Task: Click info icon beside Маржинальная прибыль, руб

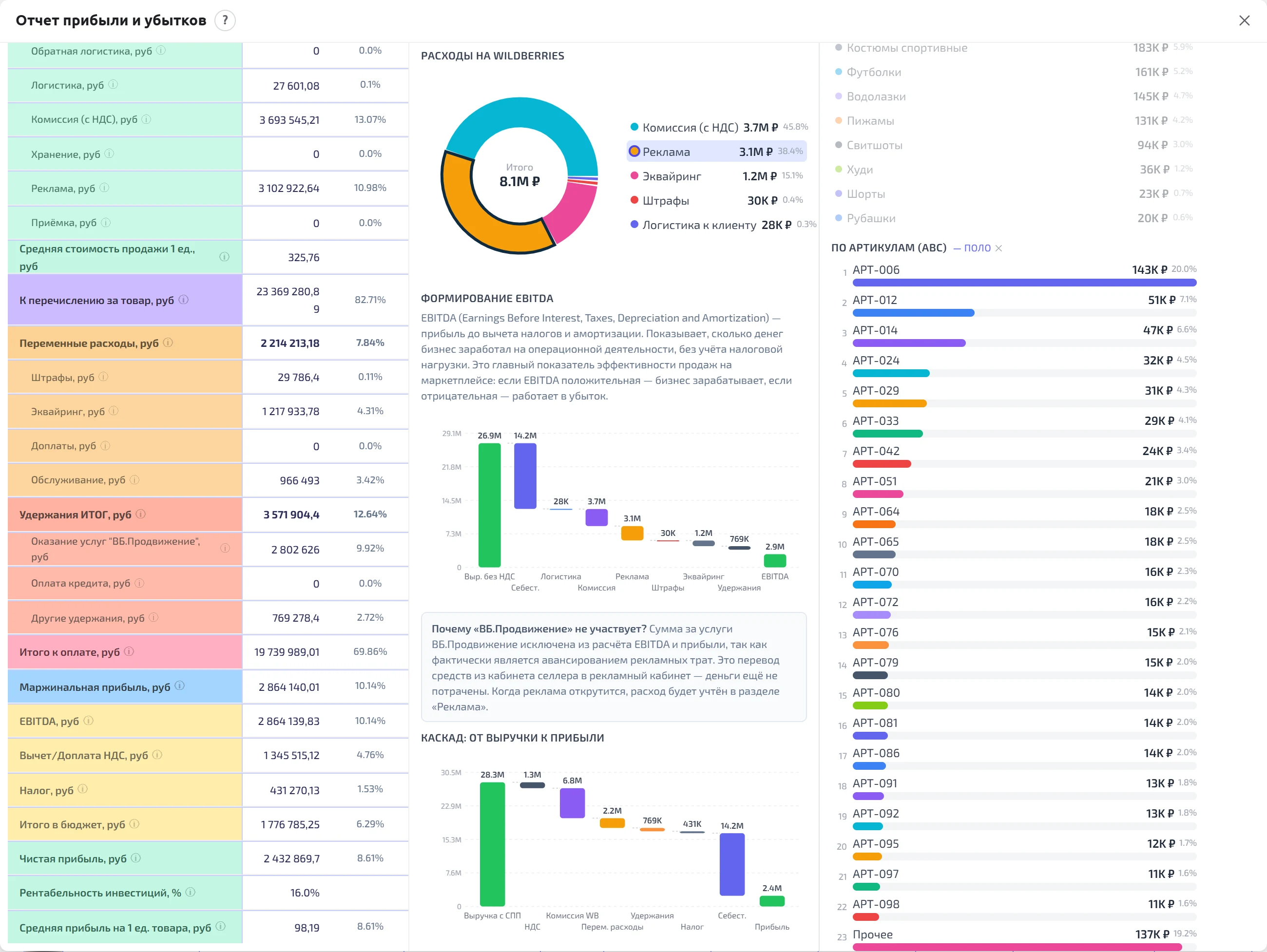Action: tap(179, 685)
